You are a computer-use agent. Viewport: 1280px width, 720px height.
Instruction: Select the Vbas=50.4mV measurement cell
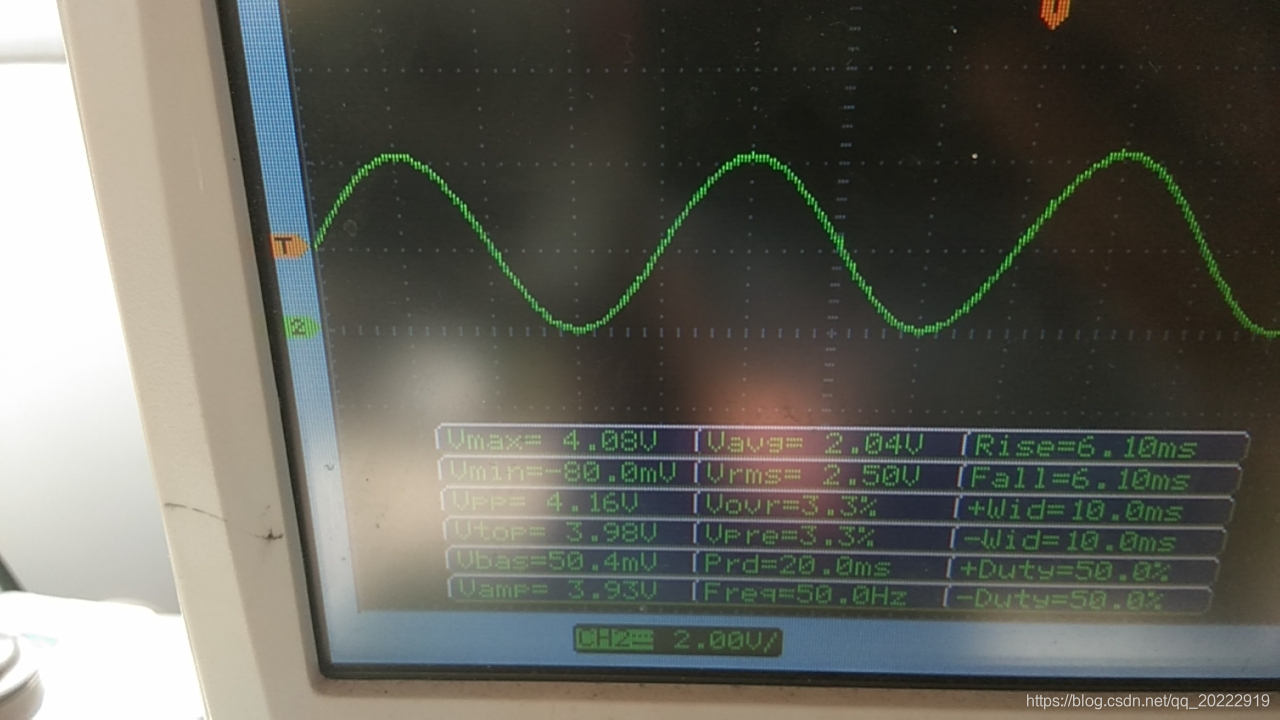[x=569, y=561]
